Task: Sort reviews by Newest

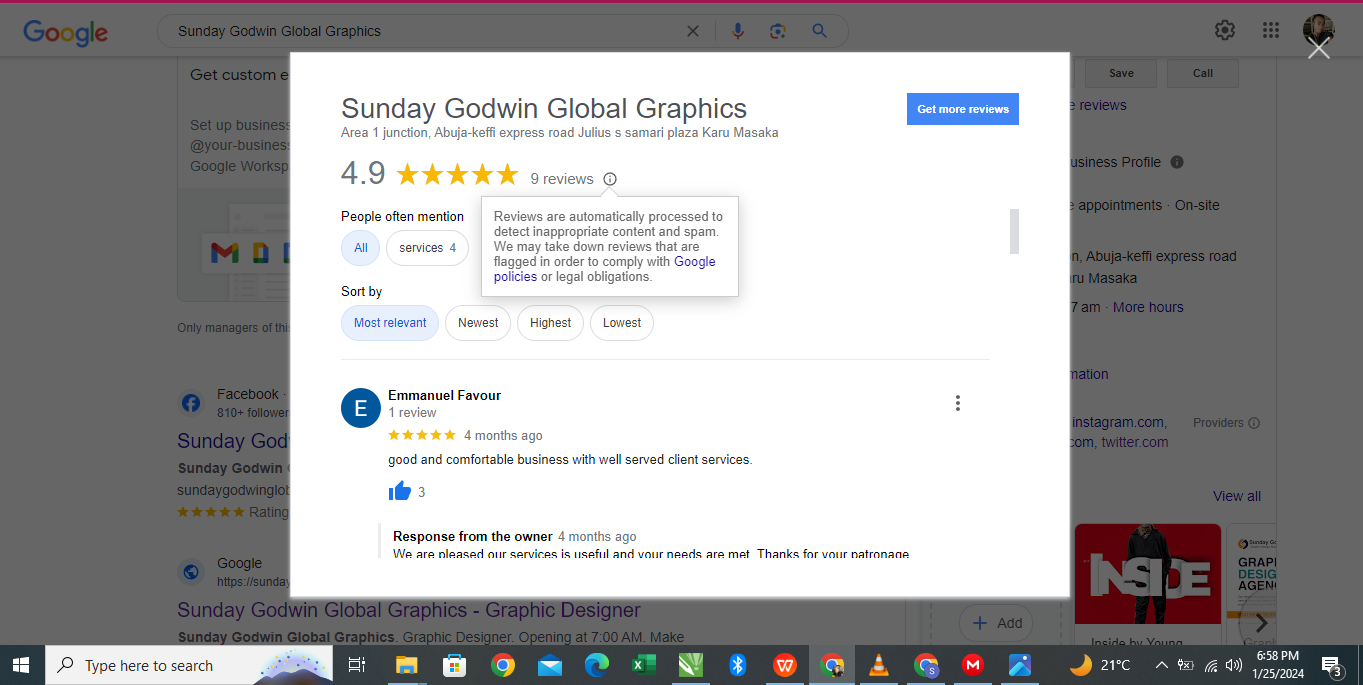Action: (x=478, y=323)
